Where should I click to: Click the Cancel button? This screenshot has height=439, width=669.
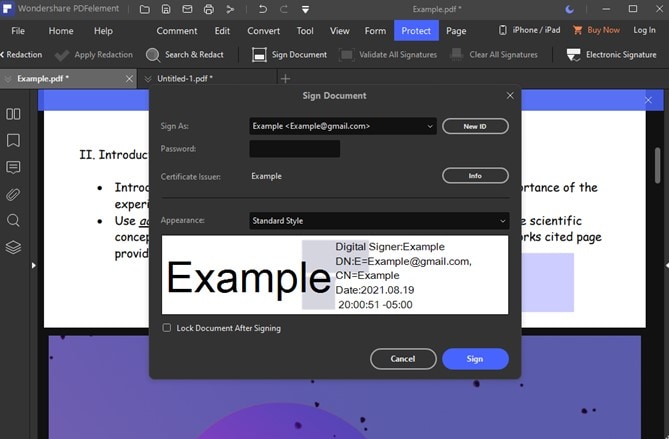[403, 359]
